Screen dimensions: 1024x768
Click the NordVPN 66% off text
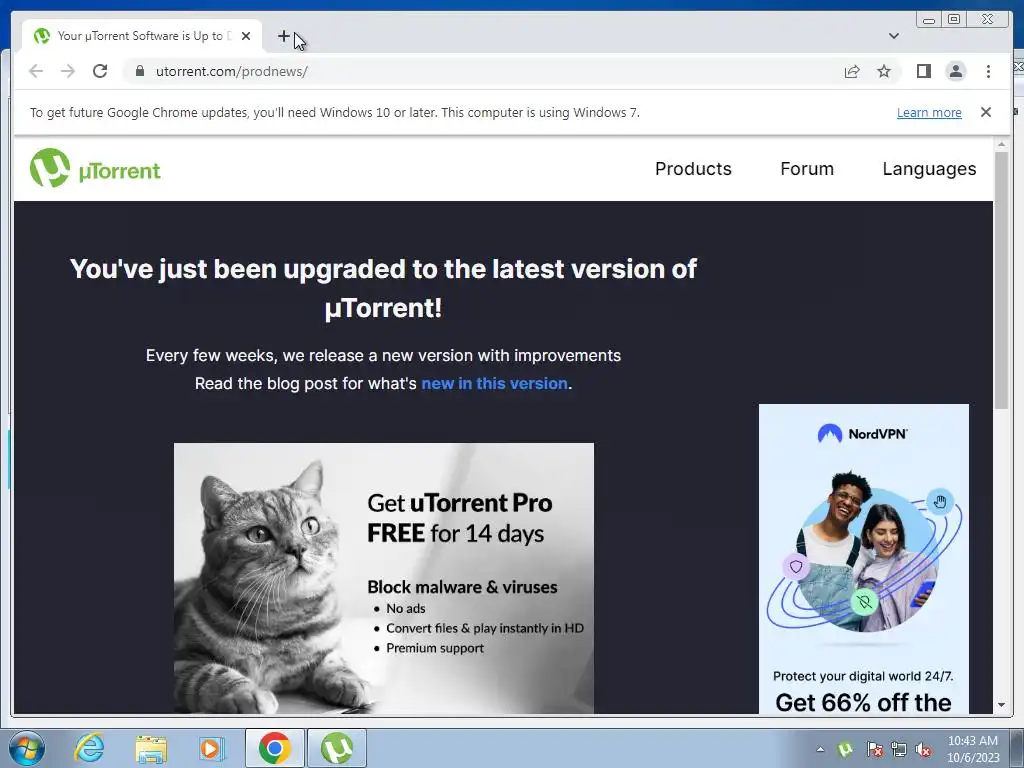(863, 702)
